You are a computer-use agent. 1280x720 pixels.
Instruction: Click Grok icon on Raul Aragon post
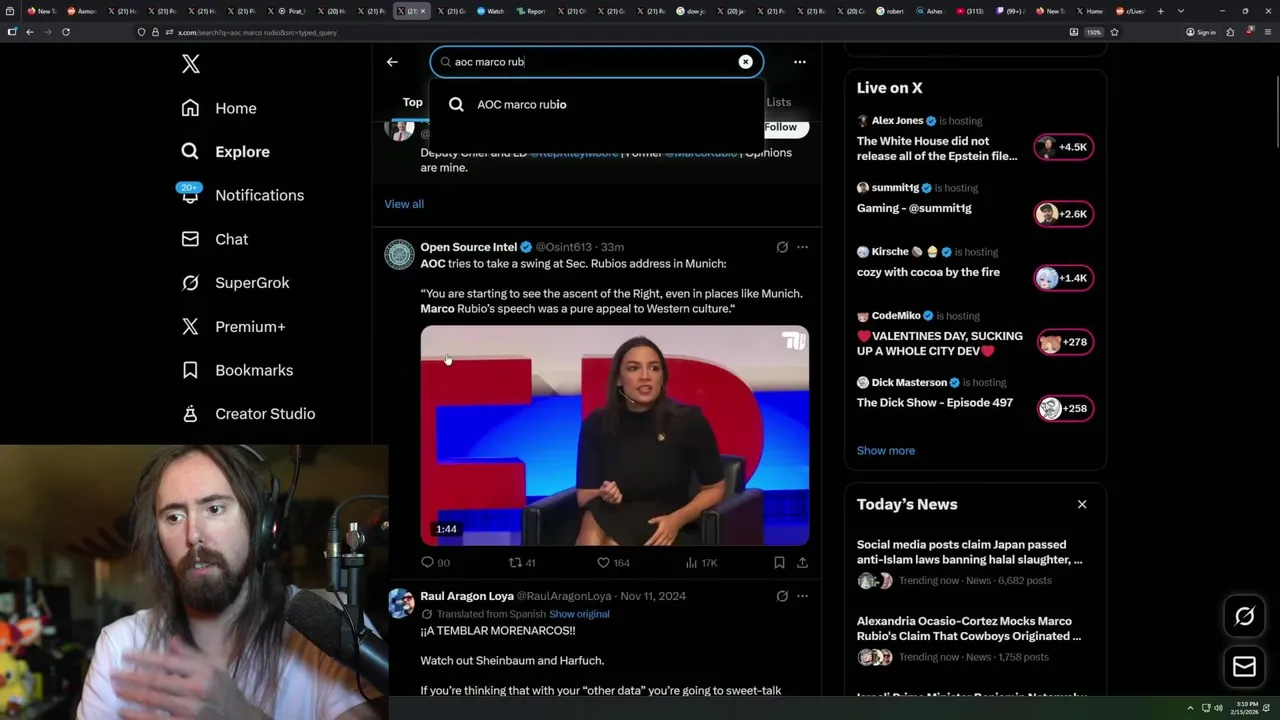pos(782,596)
